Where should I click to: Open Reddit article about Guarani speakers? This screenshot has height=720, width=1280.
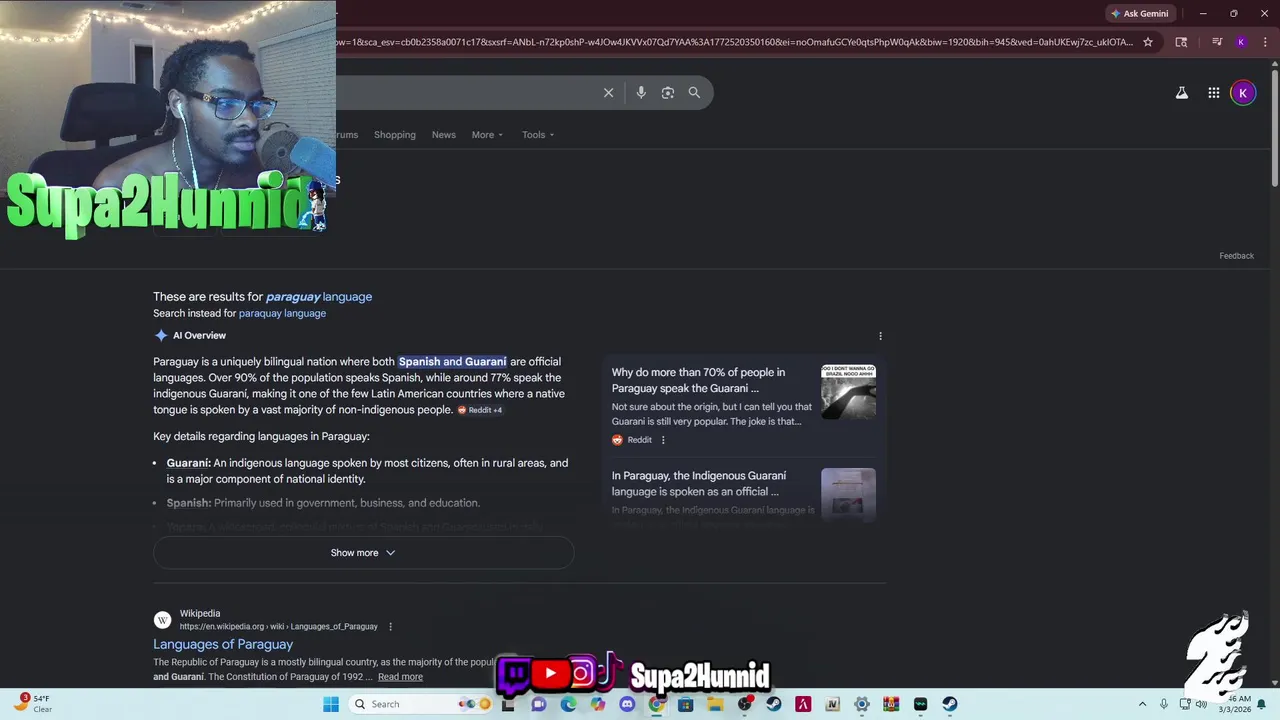698,381
